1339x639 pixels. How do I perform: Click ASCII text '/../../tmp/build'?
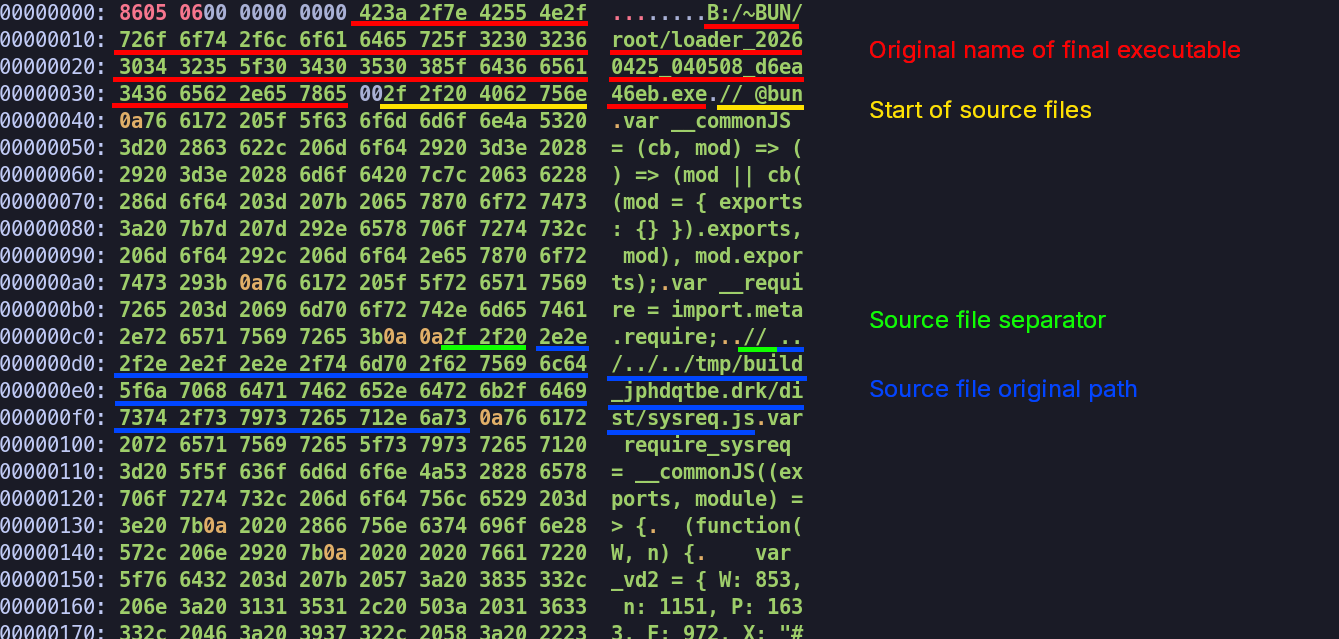pos(707,364)
